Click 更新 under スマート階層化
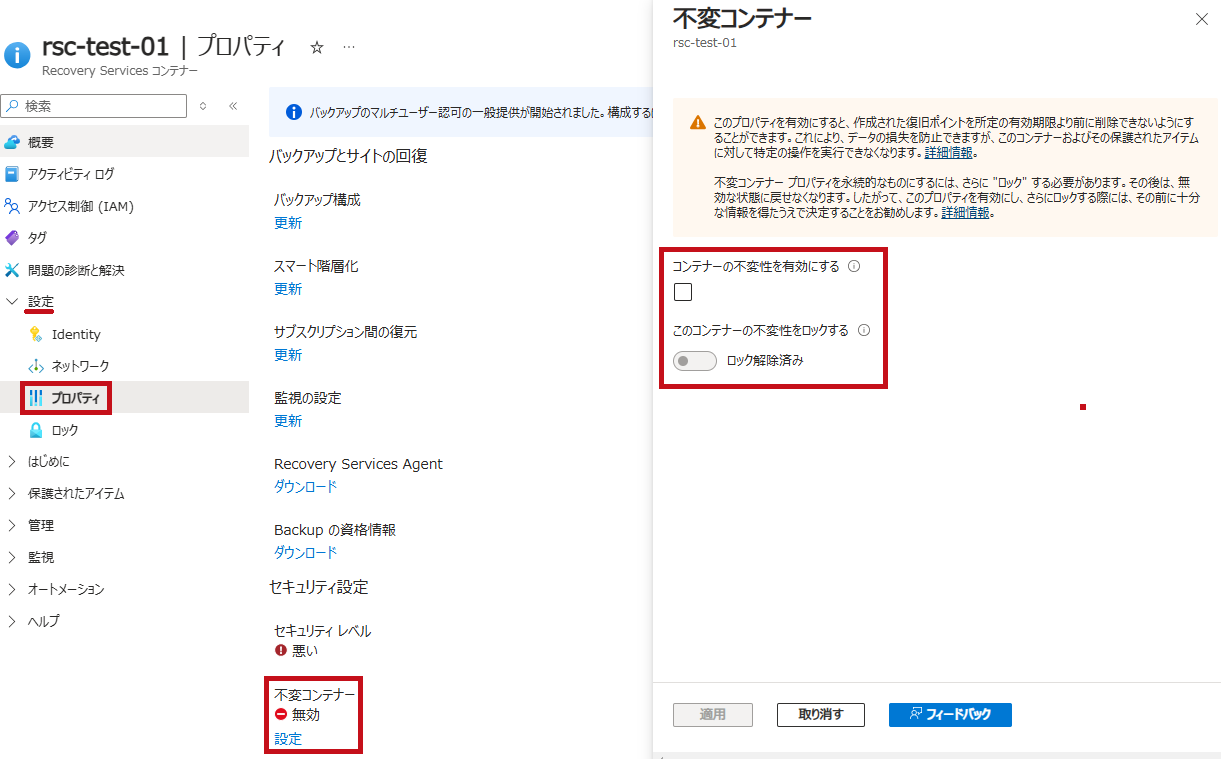The height and width of the screenshot is (759, 1221). [x=288, y=289]
